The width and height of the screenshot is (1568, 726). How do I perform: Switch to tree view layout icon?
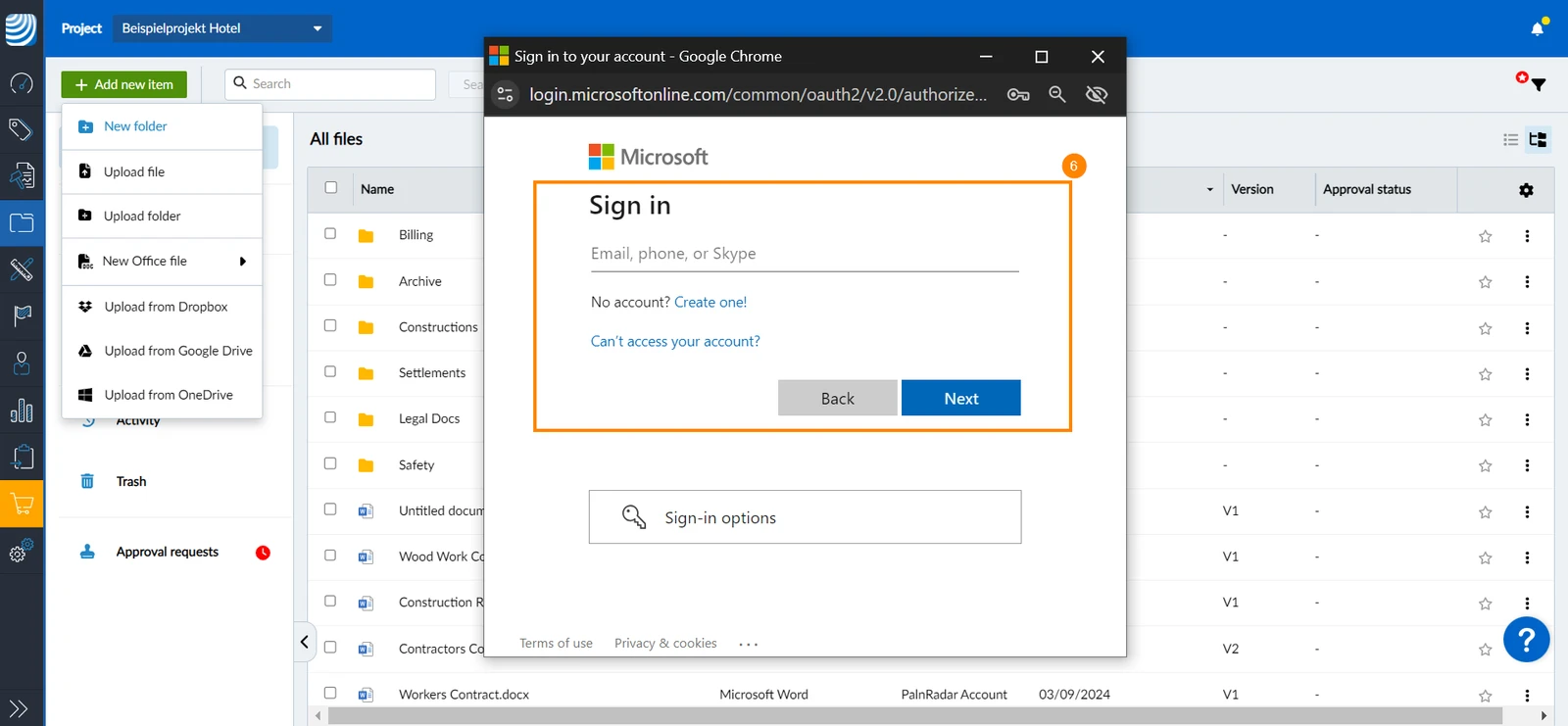pos(1538,140)
